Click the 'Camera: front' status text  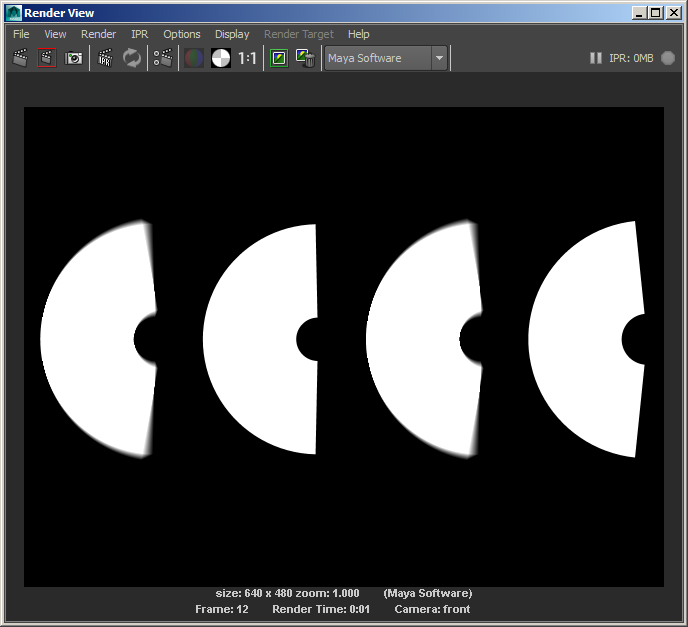[432, 609]
